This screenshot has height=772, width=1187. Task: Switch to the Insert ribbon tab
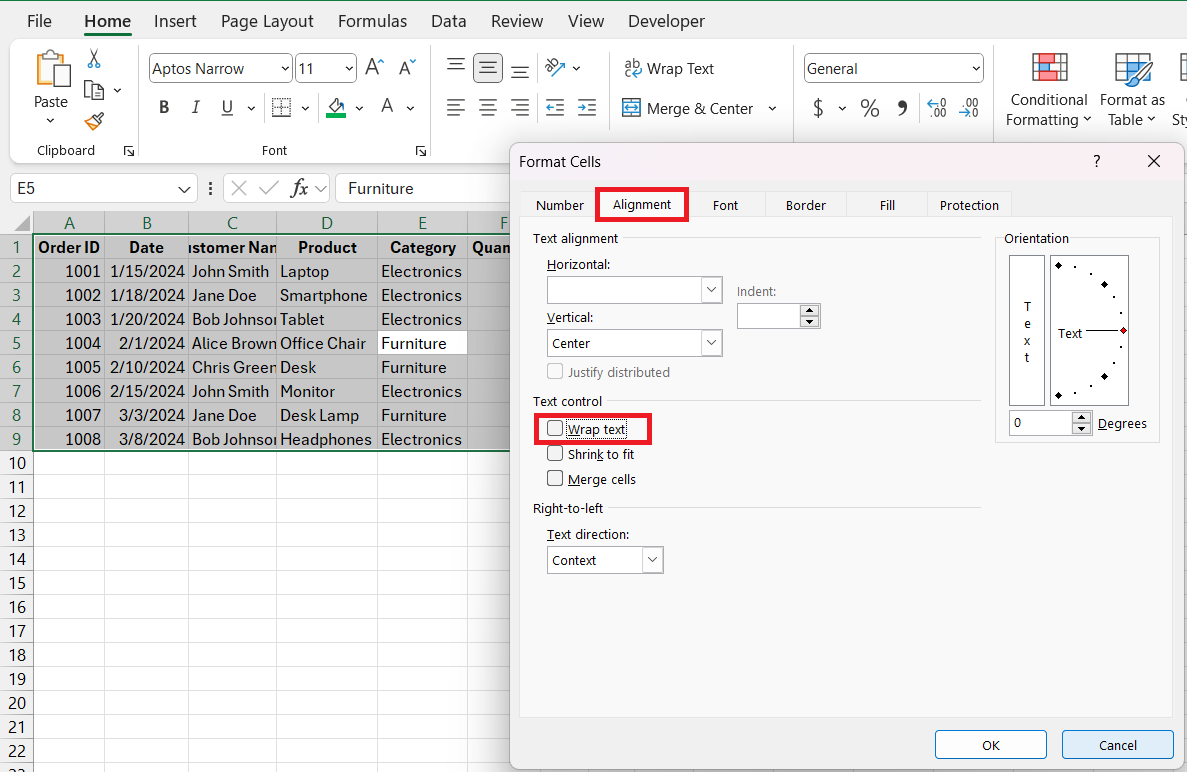(x=175, y=21)
